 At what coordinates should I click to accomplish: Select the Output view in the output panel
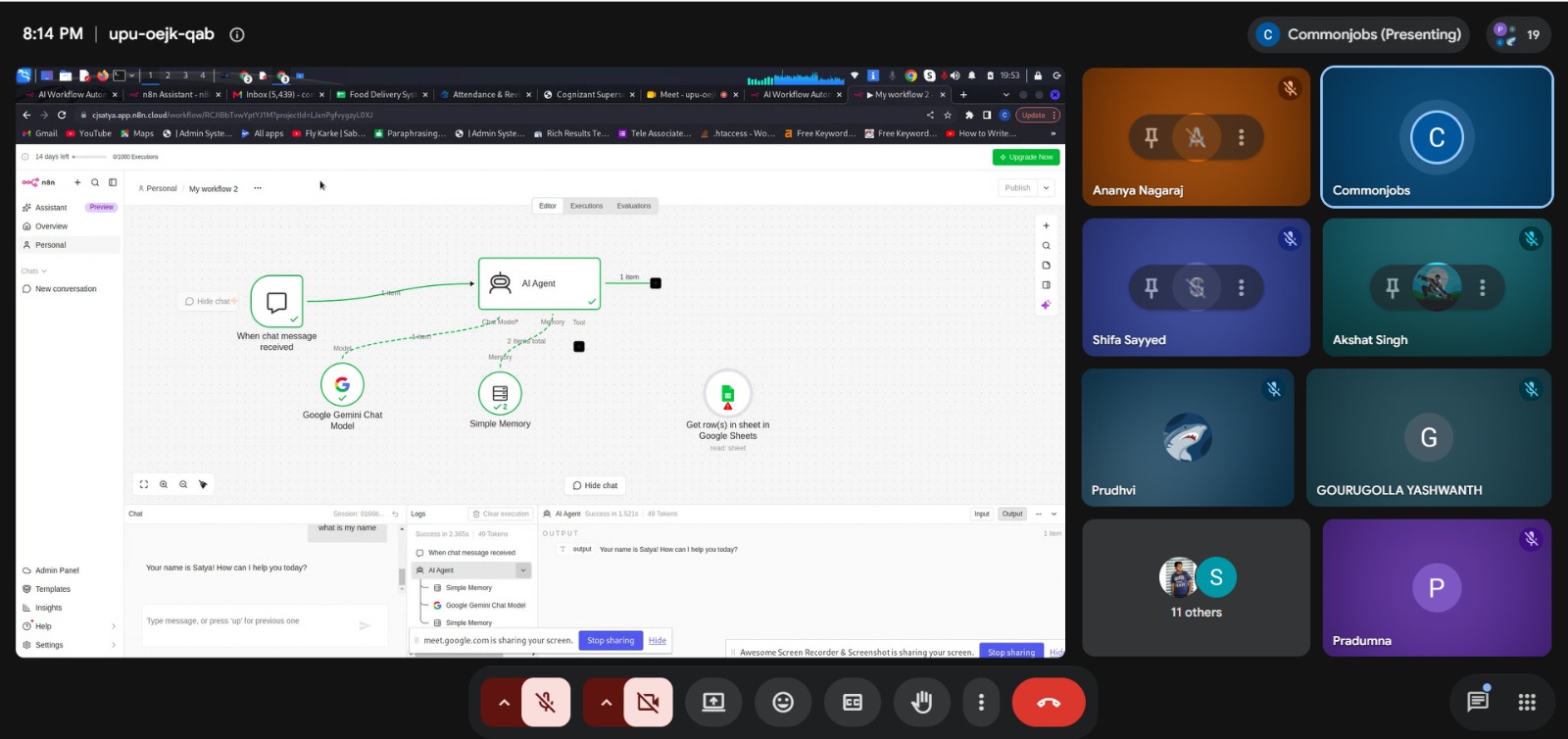[x=1012, y=514]
